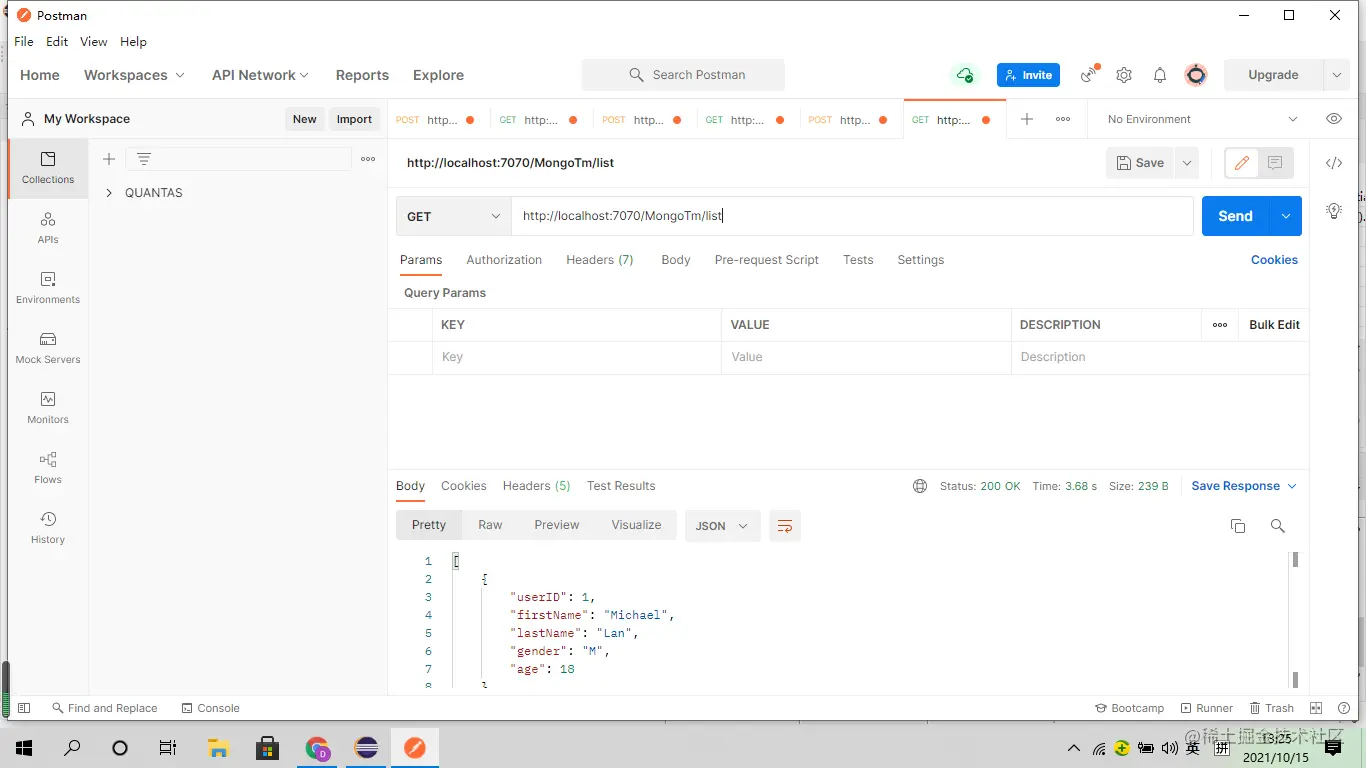Open environment quick look eye icon
The height and width of the screenshot is (768, 1366).
1334,119
